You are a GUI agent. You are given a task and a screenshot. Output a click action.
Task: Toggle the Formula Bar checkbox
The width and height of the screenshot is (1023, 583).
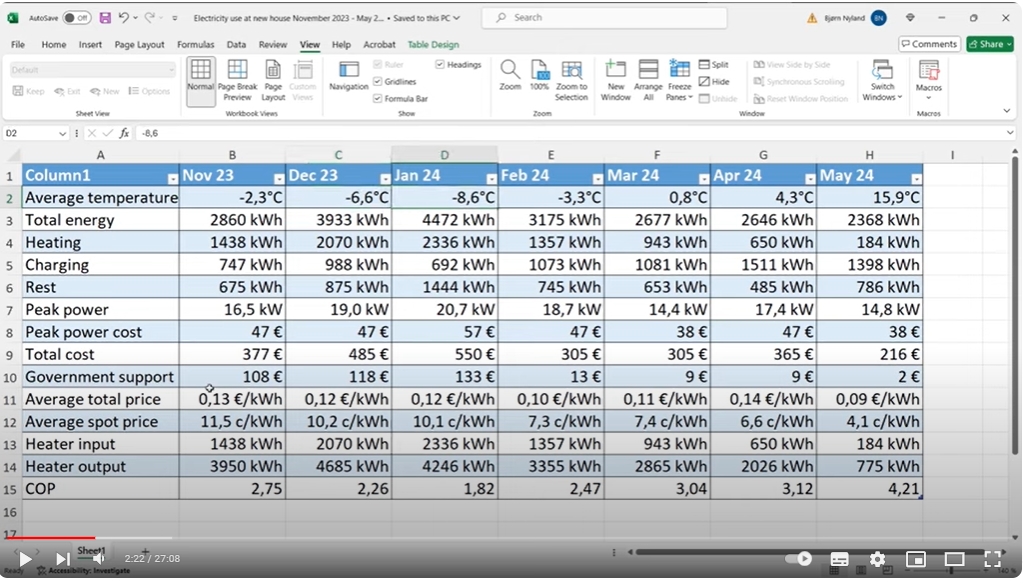click(378, 98)
